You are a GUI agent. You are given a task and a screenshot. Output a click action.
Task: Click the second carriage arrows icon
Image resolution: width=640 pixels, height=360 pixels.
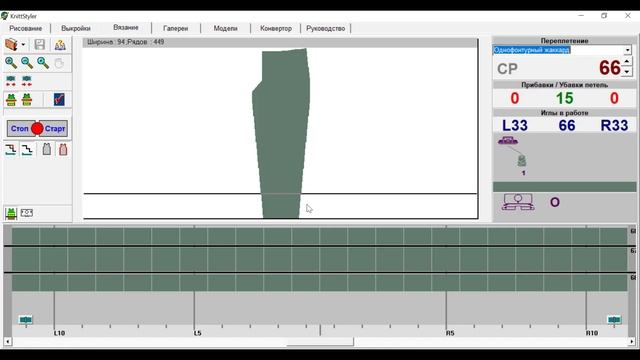click(x=27, y=81)
